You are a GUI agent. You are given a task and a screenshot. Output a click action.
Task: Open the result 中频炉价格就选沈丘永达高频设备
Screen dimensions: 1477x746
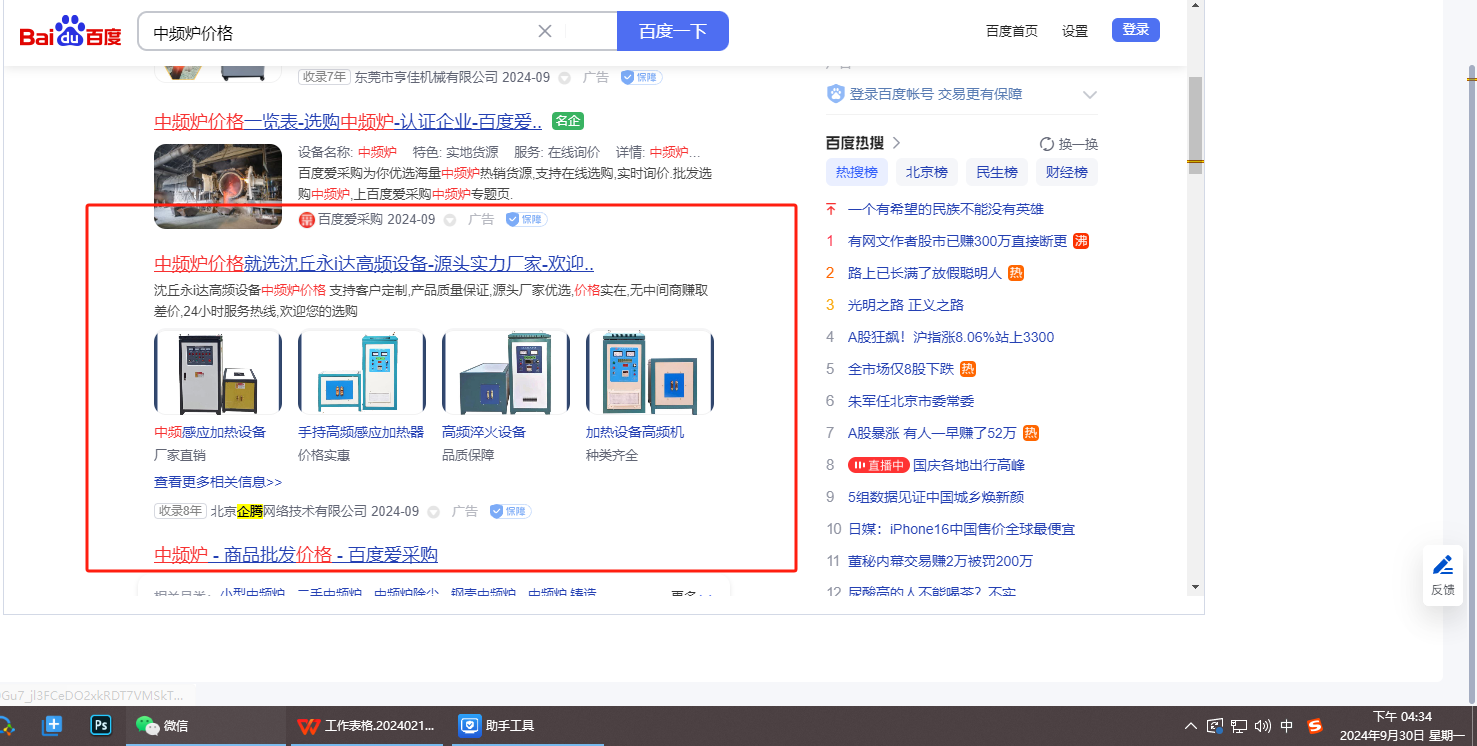click(x=374, y=264)
